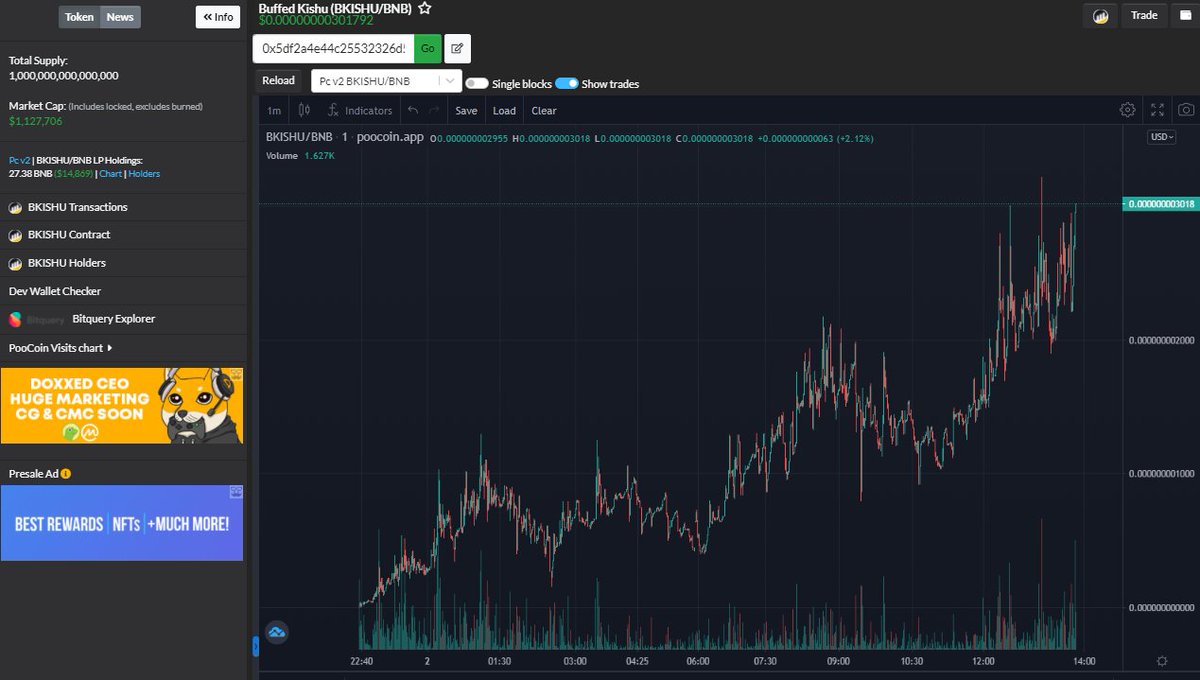Click the Bitquery logo icon
Screen dimensions: 1200x680
coord(16,319)
